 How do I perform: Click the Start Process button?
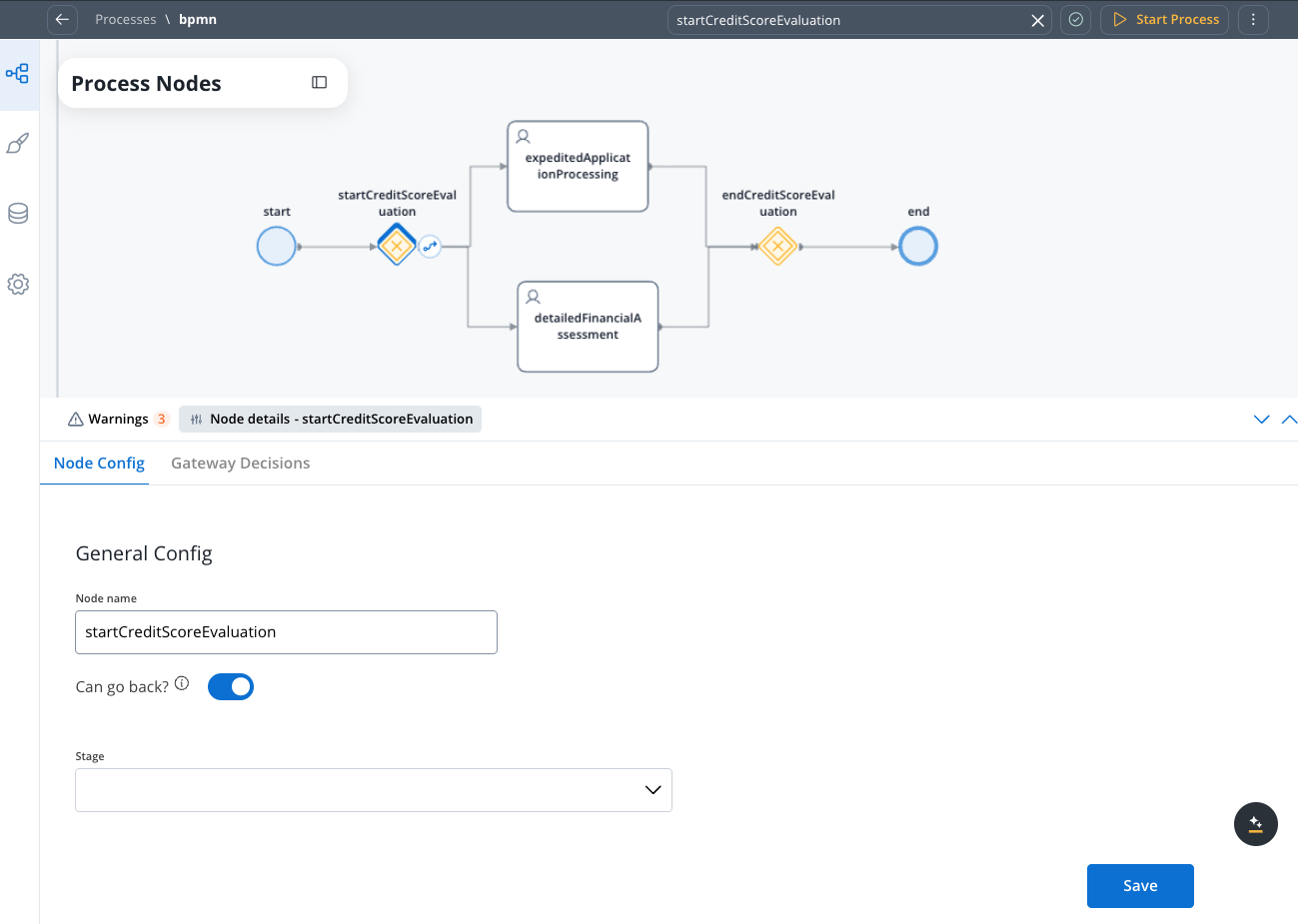coord(1164,19)
